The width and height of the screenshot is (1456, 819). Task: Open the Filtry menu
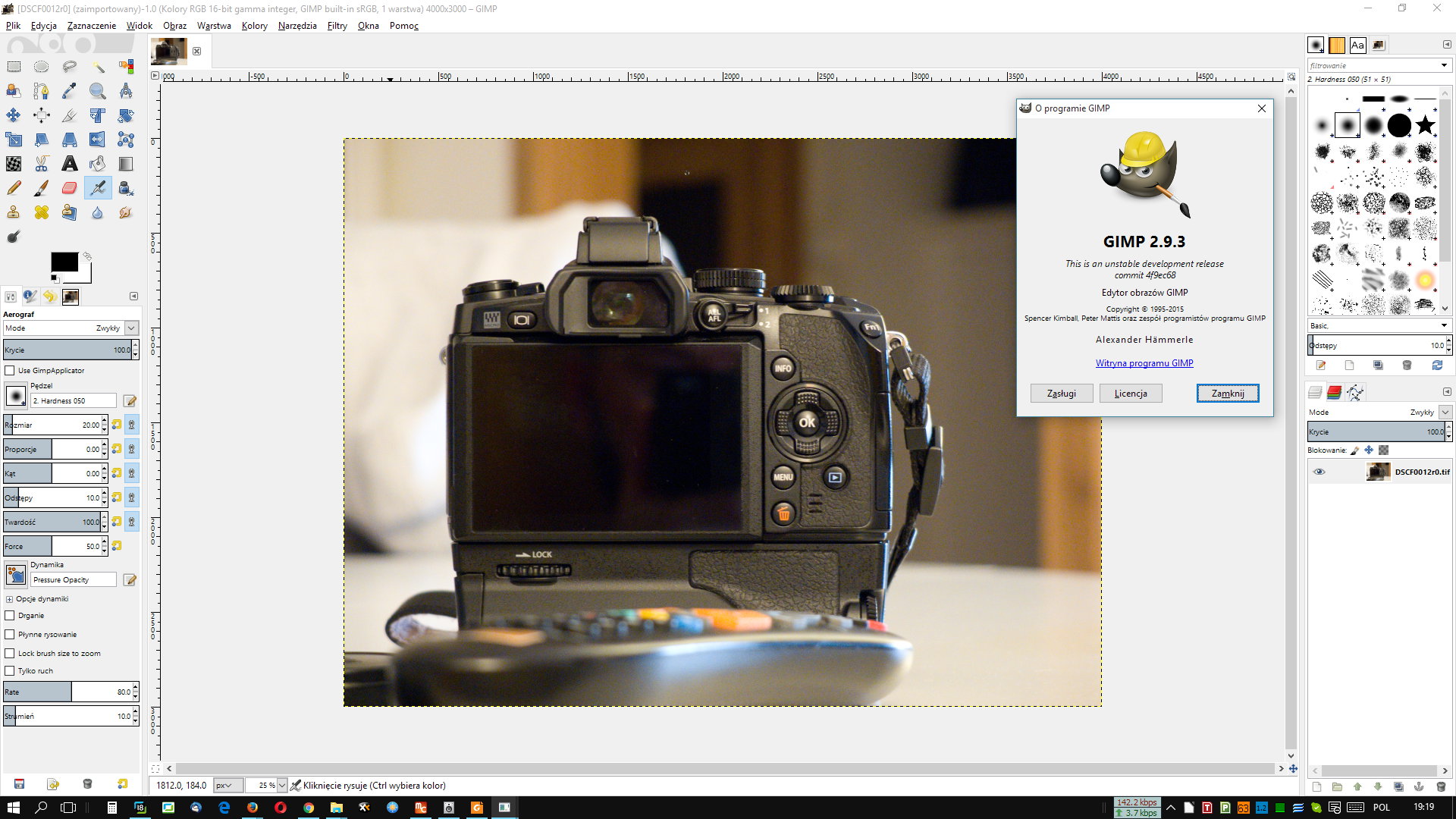tap(337, 26)
